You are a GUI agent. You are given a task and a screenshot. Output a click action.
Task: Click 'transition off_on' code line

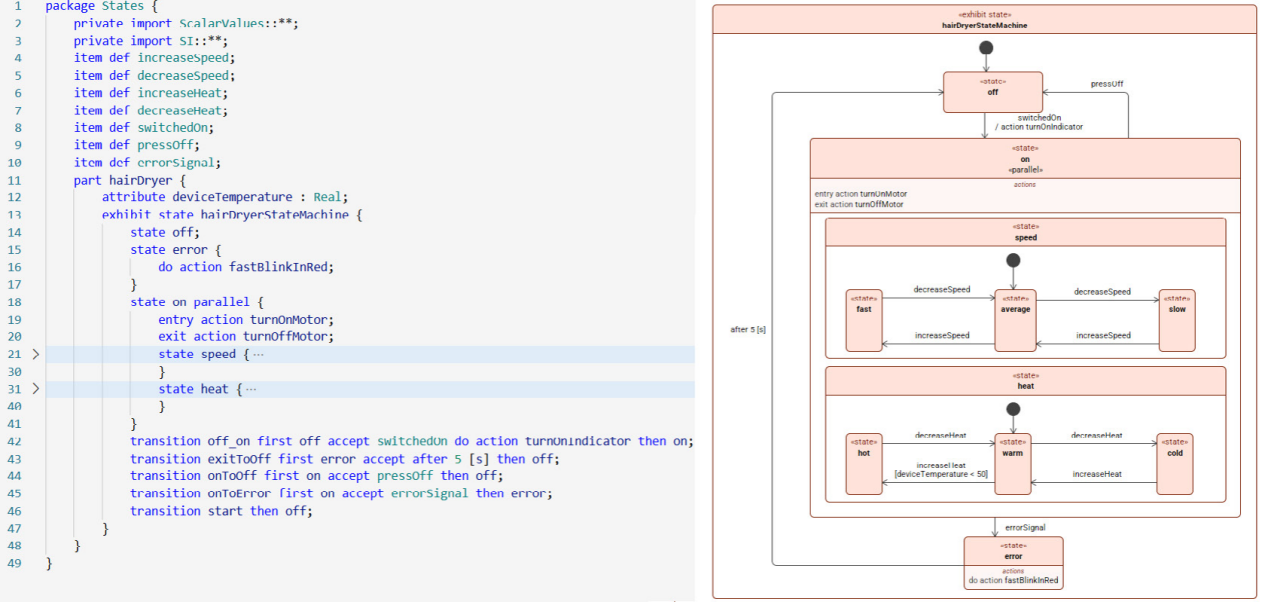point(412,441)
